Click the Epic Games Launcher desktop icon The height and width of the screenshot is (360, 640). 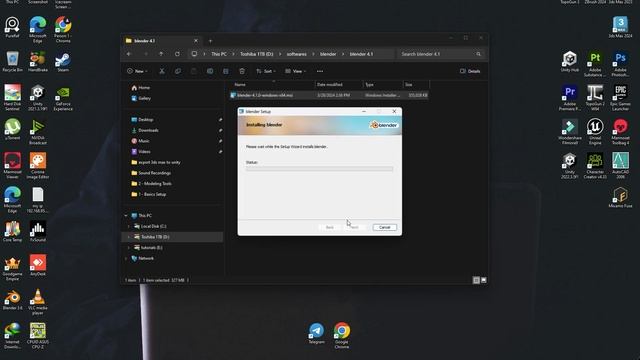[x=620, y=98]
